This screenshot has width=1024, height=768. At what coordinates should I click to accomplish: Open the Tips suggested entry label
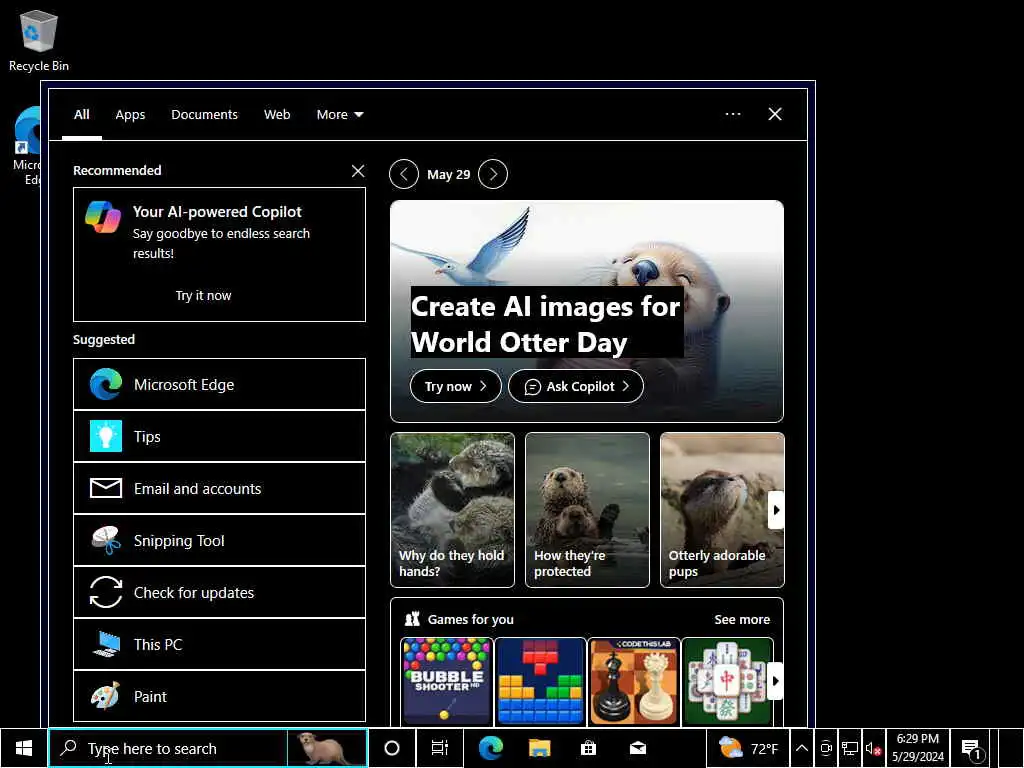(x=147, y=436)
